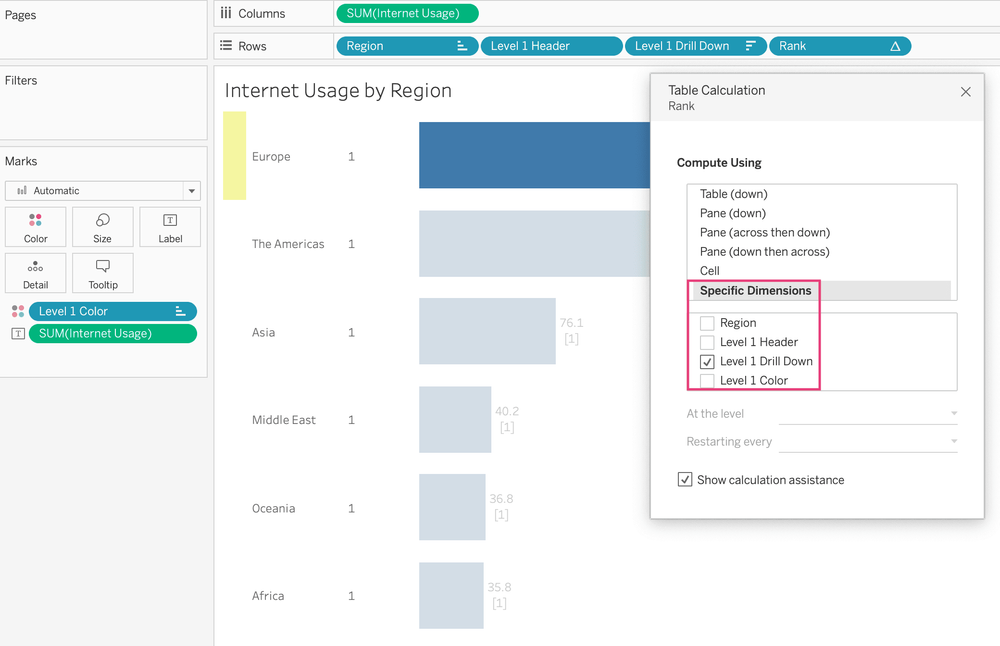Close the Table Calculation dialog
Screen dimensions: 1000x646
pos(965,91)
